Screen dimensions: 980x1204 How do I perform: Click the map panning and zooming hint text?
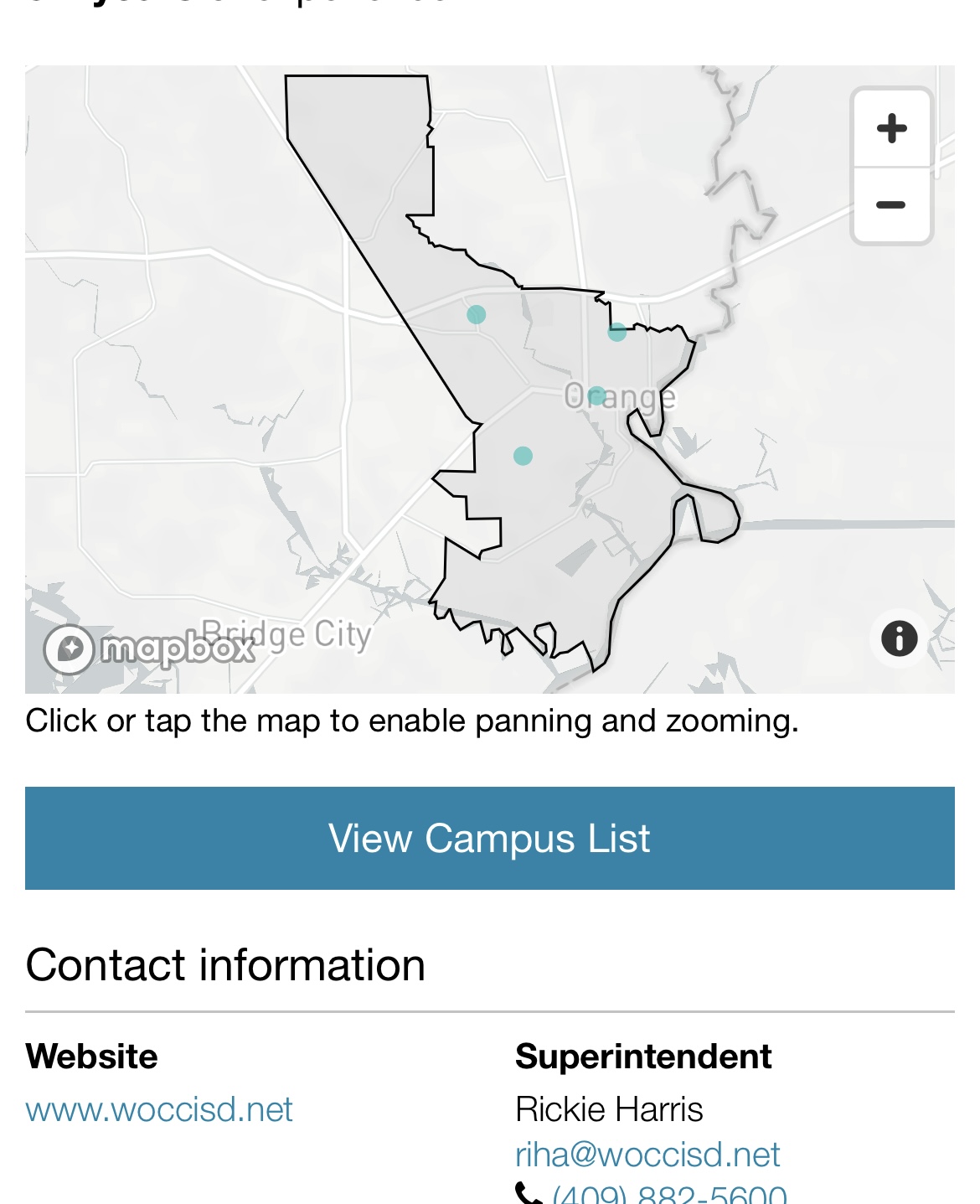point(412,721)
